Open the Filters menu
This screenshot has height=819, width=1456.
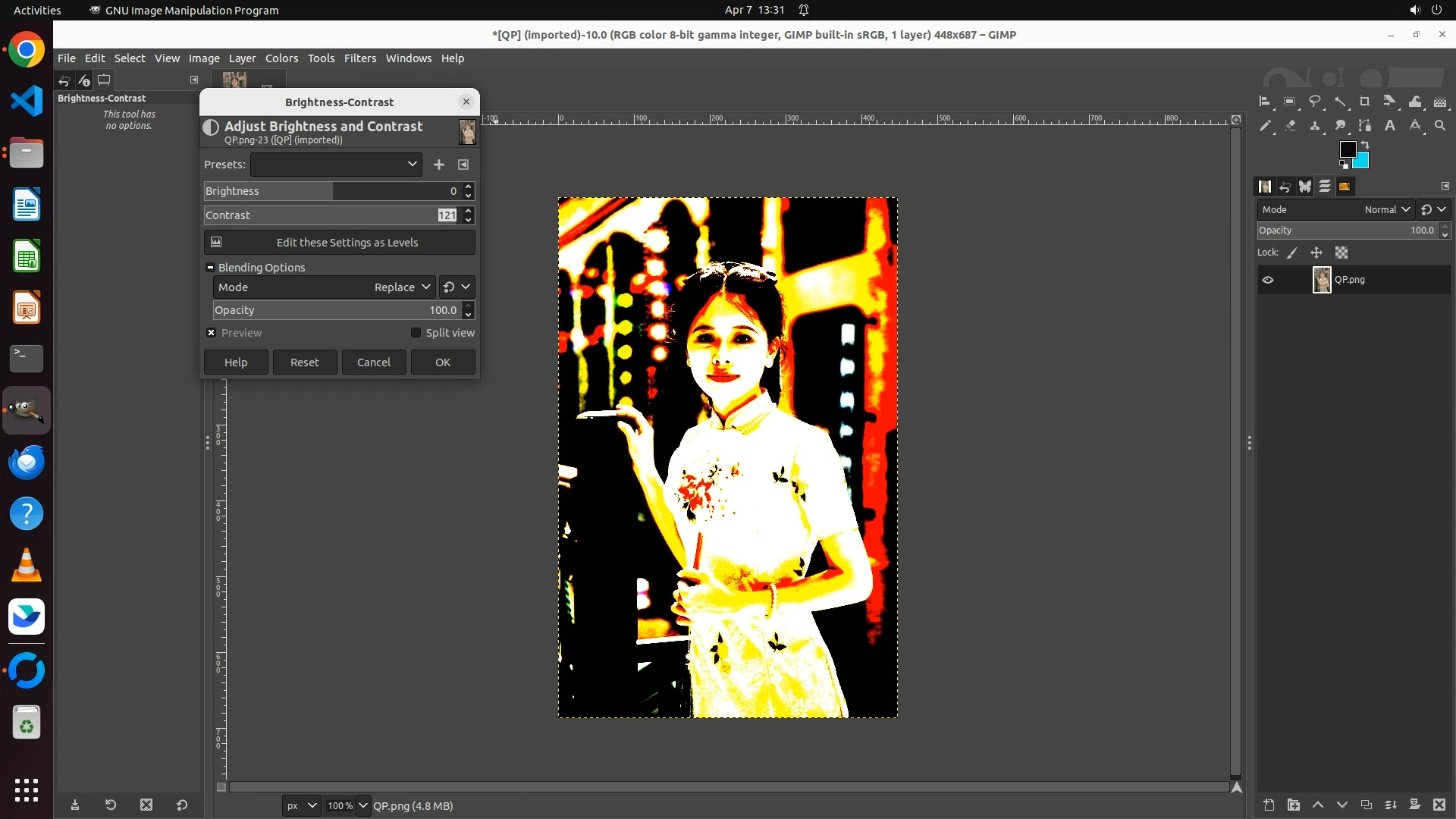359,58
